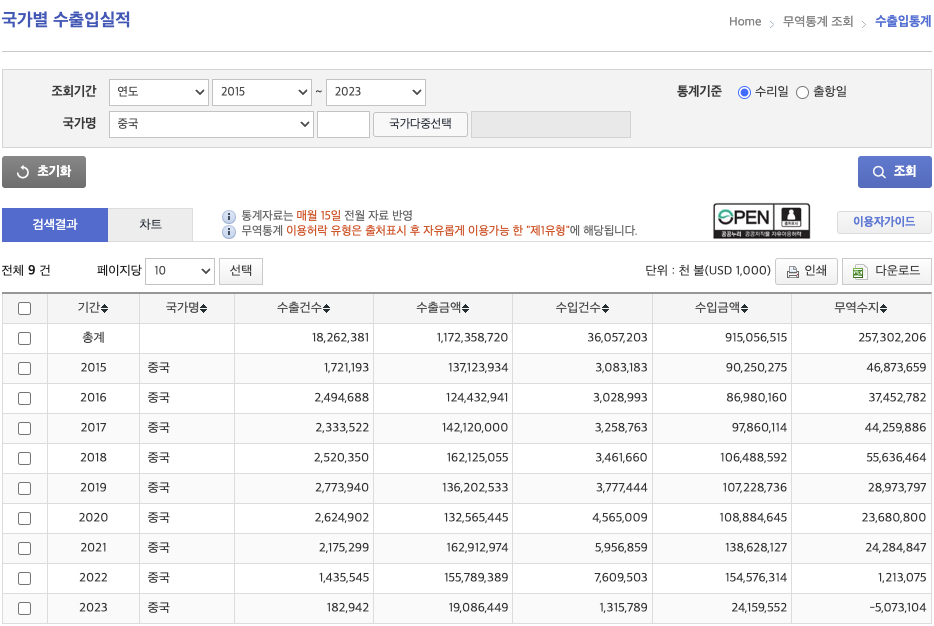The image size is (934, 626).
Task: Click 2021 import count 5,956,859
Action: (x=621, y=547)
